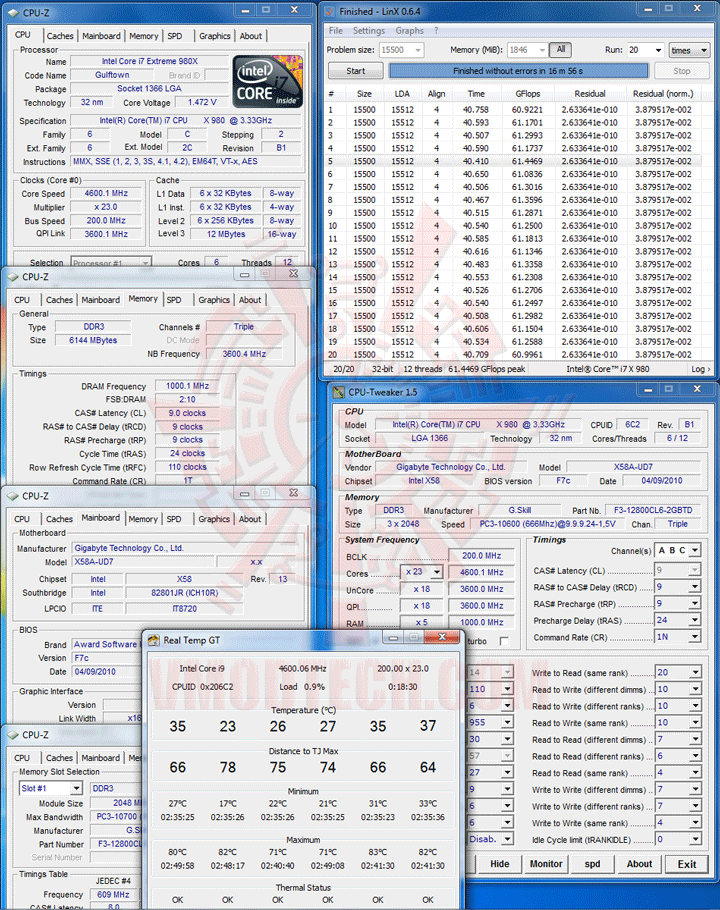Viewport: 720px width, 910px height.
Task: Click the CPU-Z title bar icon of top window
Action: (x=13, y=12)
